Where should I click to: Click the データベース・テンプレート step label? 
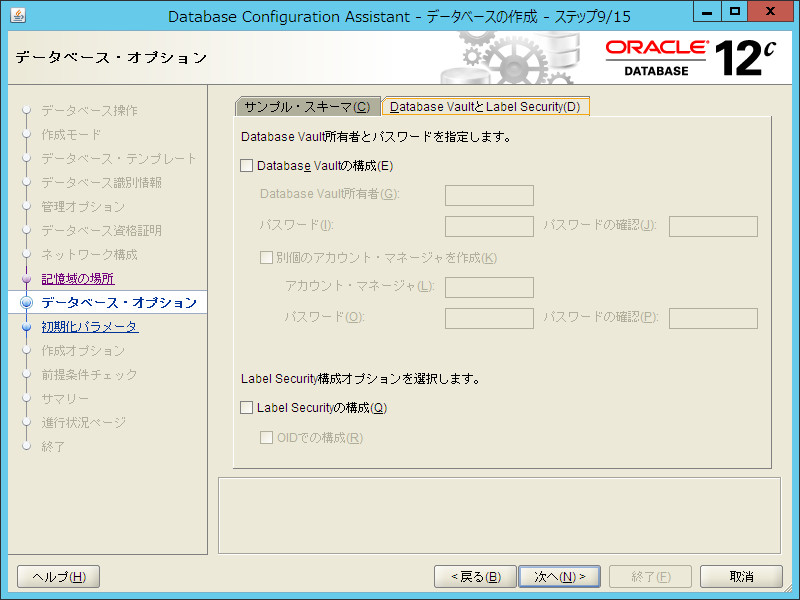(x=119, y=159)
